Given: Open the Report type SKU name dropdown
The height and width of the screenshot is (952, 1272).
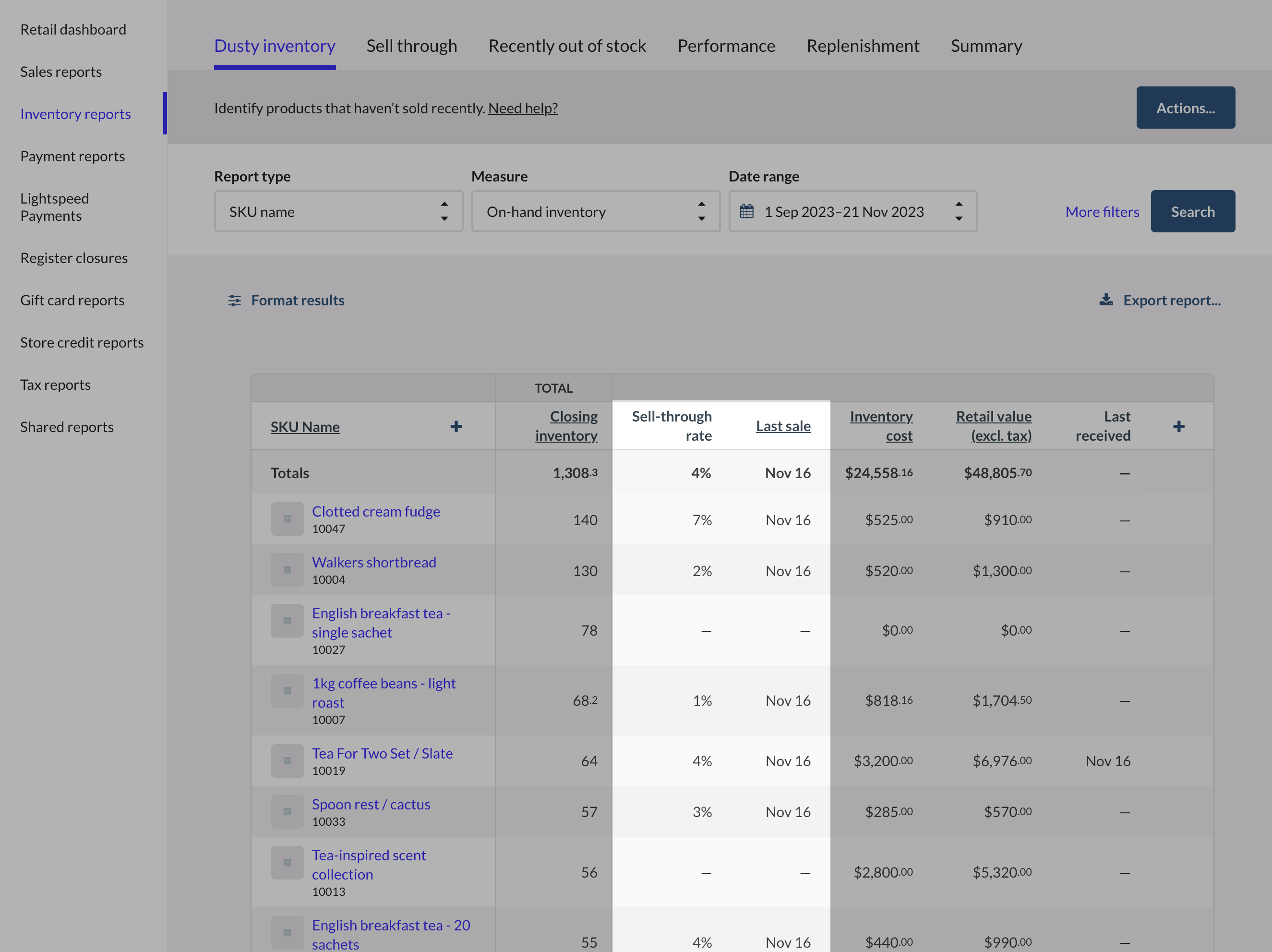Looking at the screenshot, I should point(338,212).
